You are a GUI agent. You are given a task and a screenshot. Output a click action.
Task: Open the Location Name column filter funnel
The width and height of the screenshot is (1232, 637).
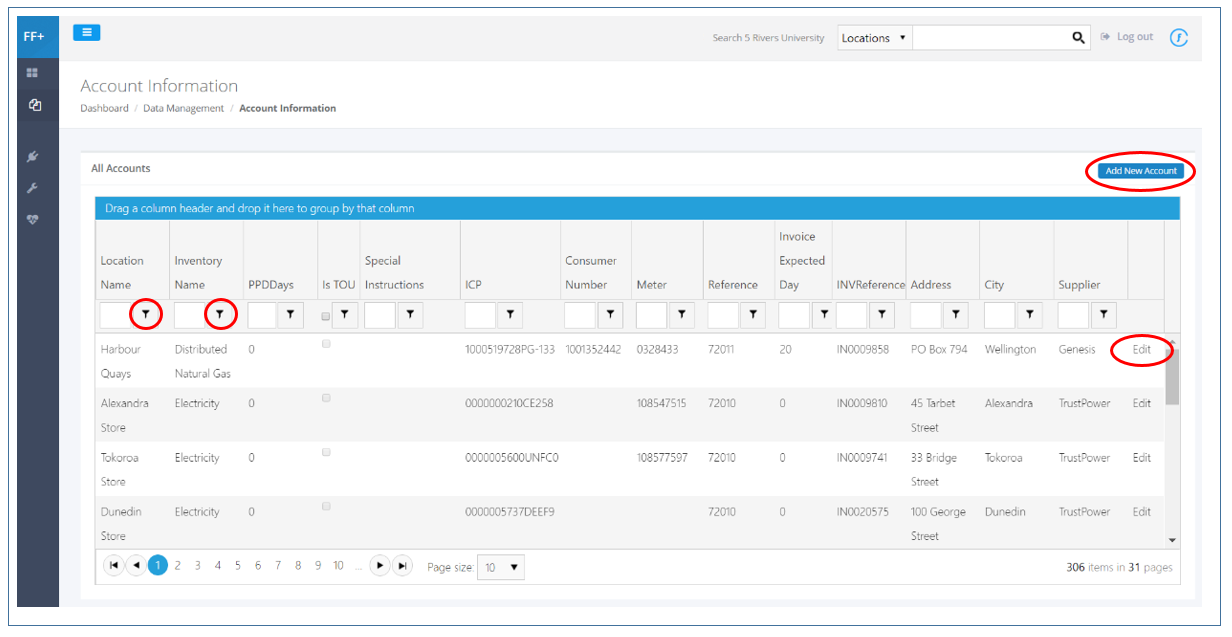148,314
